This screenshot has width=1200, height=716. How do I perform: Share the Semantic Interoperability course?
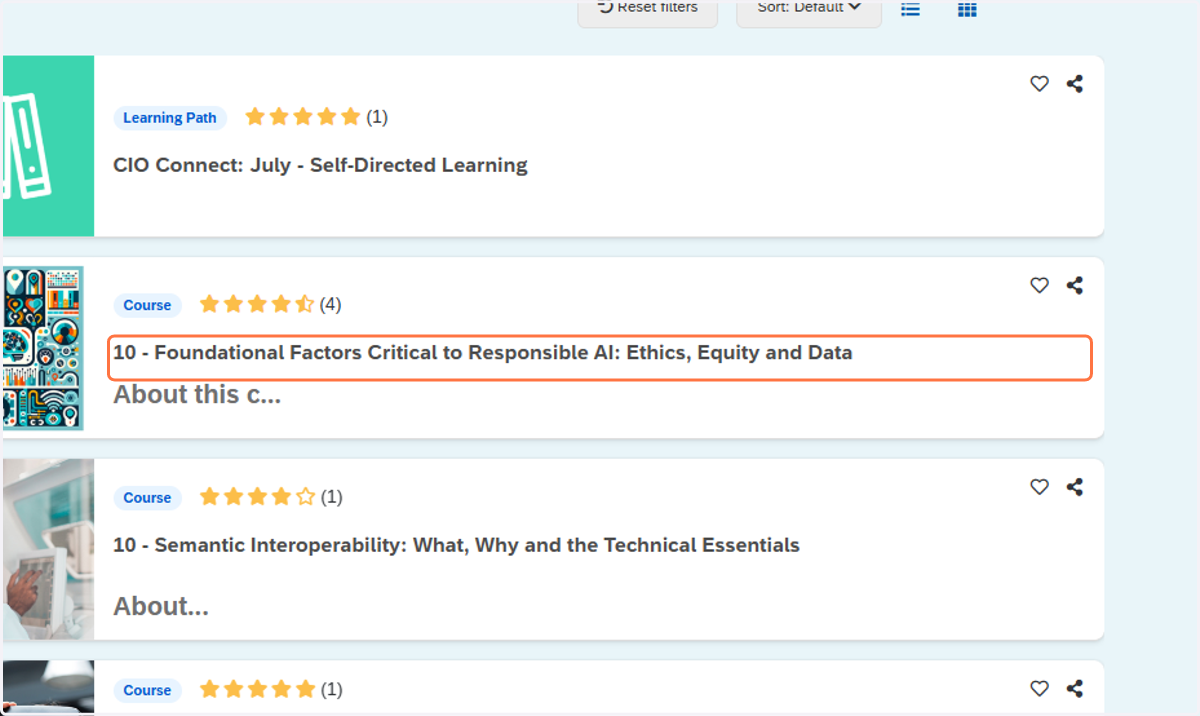[x=1075, y=487]
